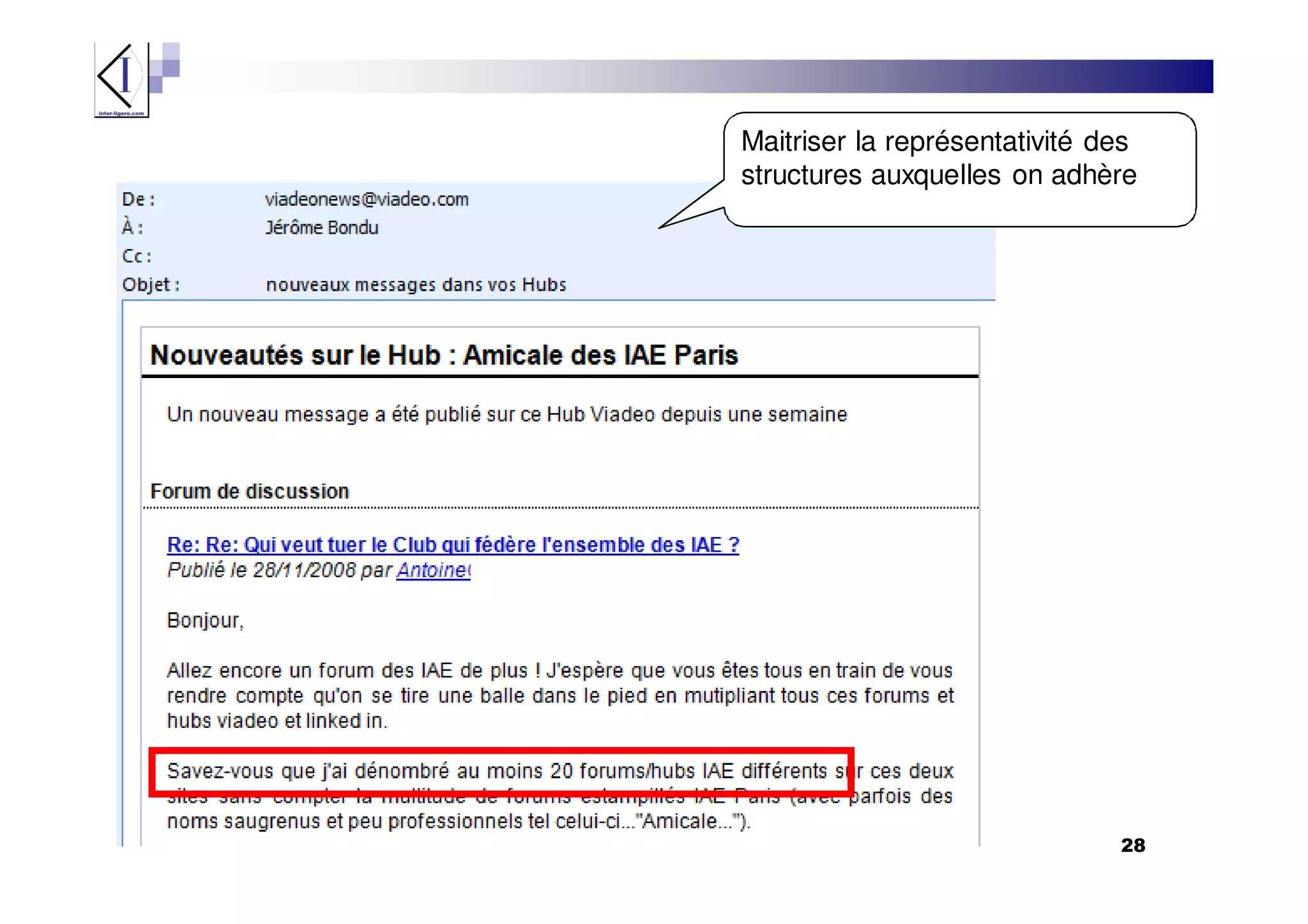Click the 'De :' field label

[138, 199]
